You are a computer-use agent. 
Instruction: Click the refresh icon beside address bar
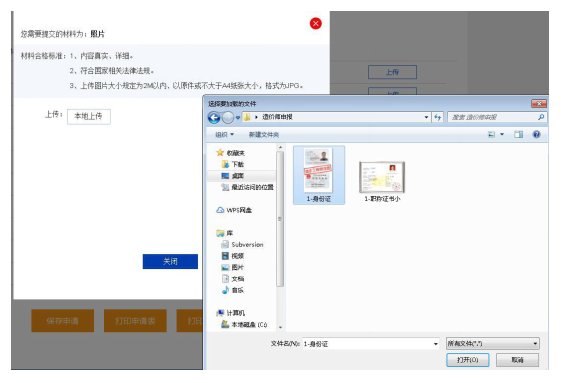[x=437, y=117]
